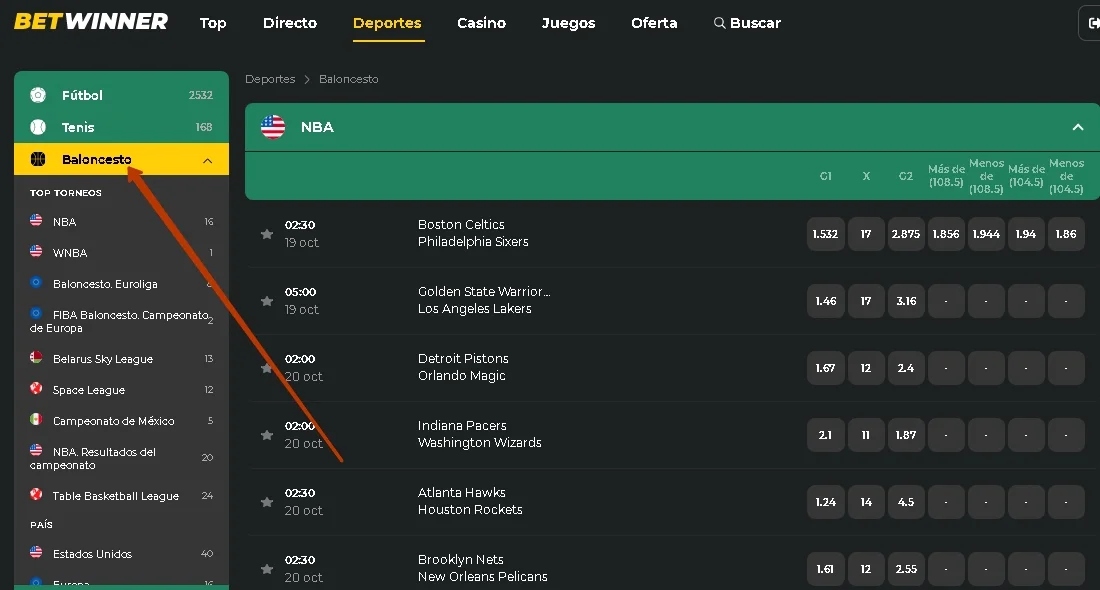The width and height of the screenshot is (1100, 590).
Task: Go to the Casino section
Action: coord(481,23)
